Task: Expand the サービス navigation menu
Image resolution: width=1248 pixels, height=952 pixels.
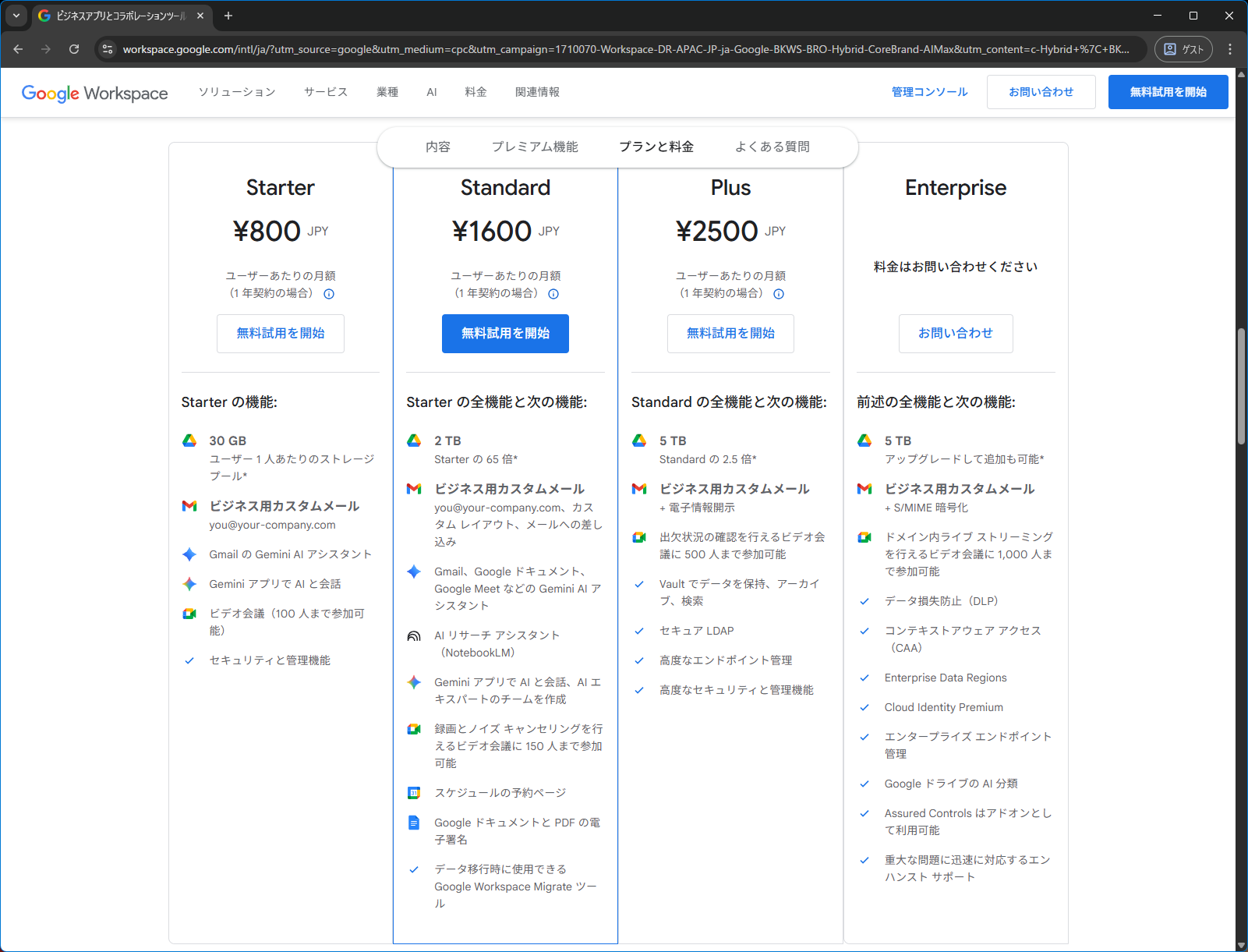Action: (326, 92)
